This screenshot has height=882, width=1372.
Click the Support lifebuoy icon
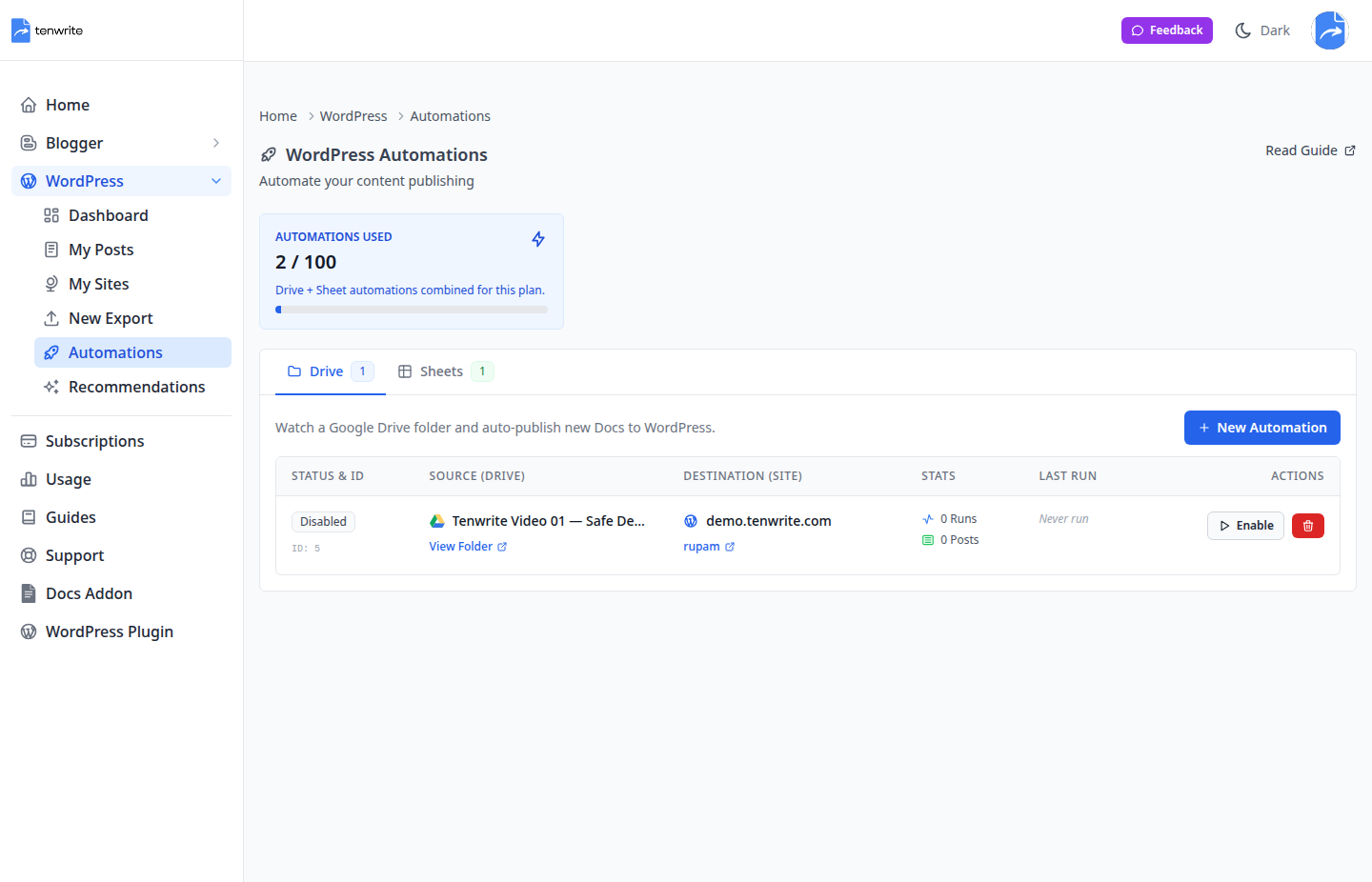[29, 555]
